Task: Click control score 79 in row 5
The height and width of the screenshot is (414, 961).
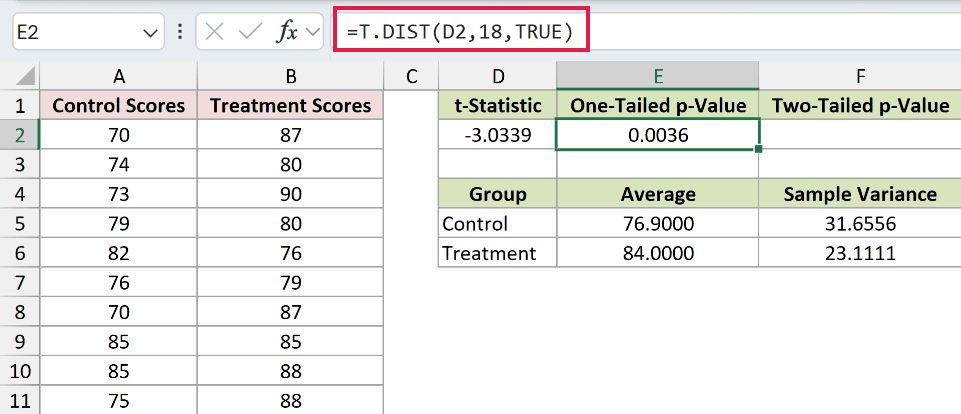Action: [x=119, y=223]
